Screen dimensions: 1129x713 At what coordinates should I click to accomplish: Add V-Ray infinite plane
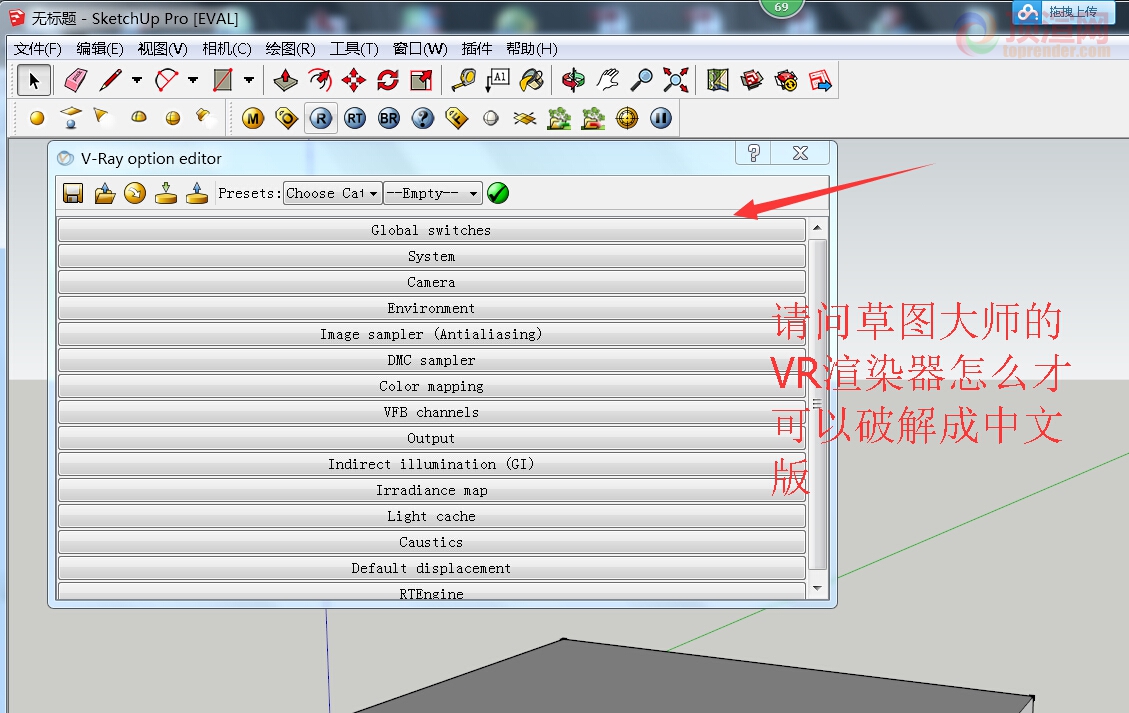[x=524, y=118]
